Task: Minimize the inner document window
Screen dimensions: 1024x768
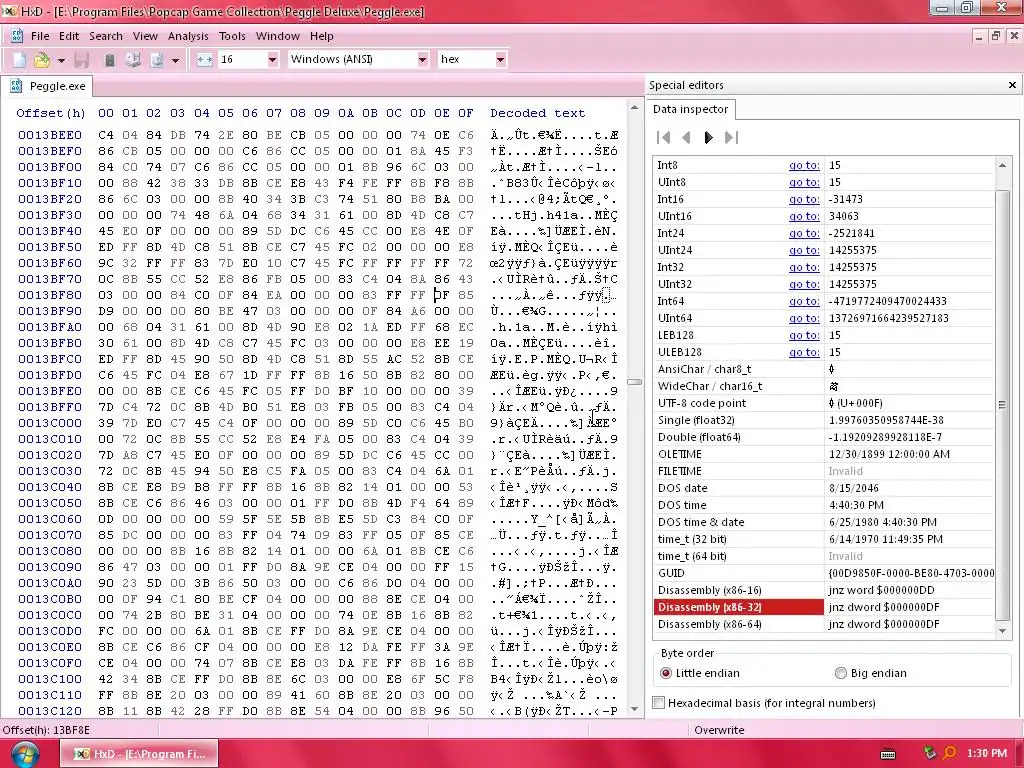Action: pos(978,36)
